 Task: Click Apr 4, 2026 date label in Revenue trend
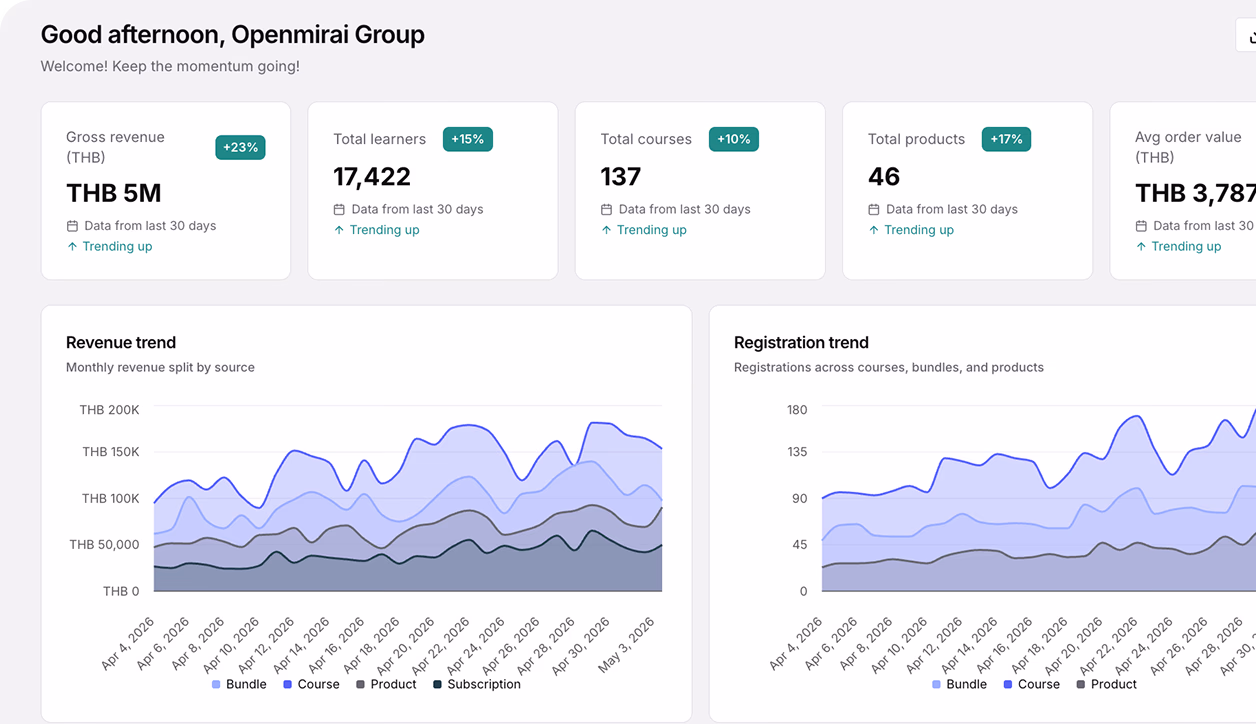[x=128, y=642]
